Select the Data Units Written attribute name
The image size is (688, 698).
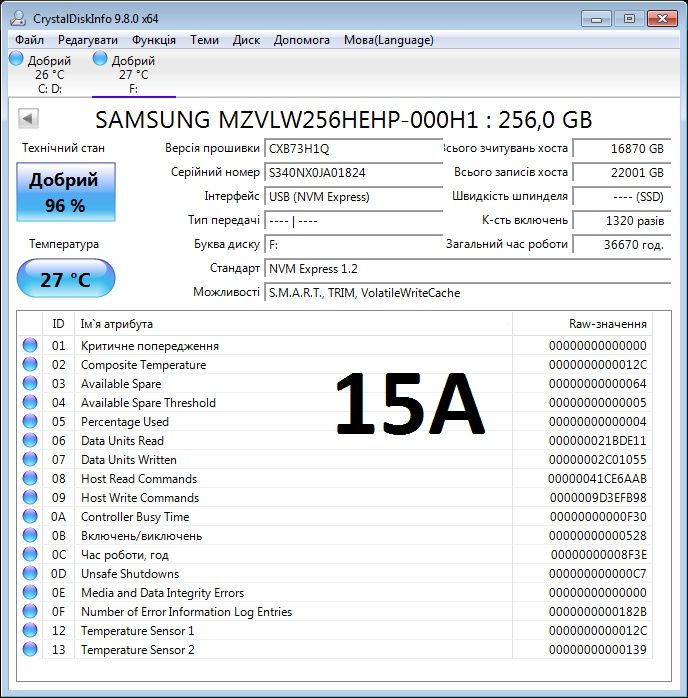[129, 460]
